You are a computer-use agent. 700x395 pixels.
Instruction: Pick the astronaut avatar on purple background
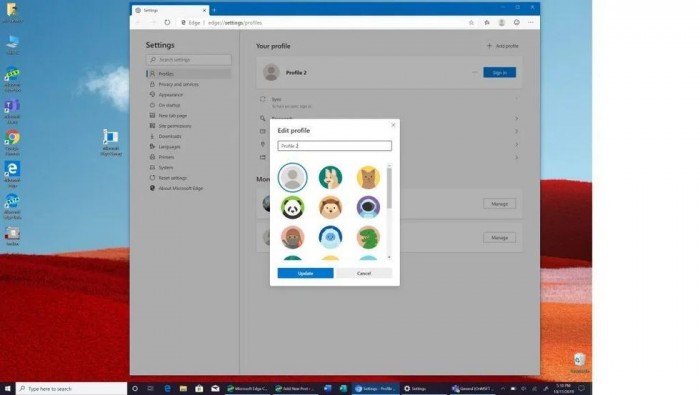tap(368, 208)
